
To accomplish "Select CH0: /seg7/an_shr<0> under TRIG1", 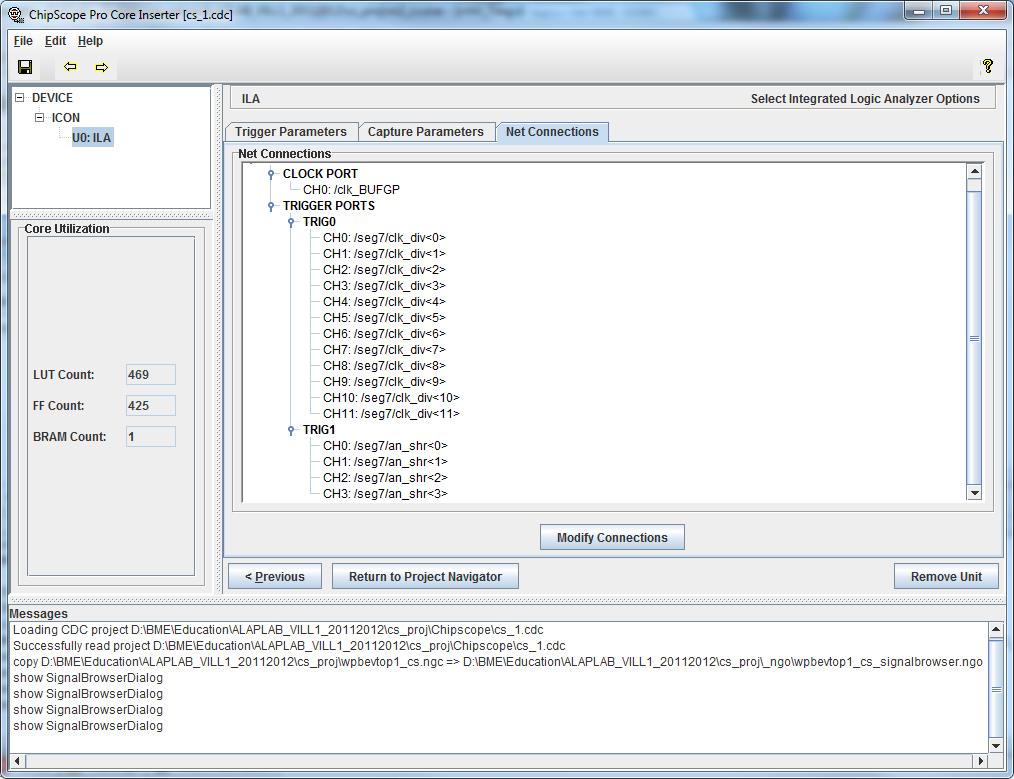I will pyautogui.click(x=385, y=445).
